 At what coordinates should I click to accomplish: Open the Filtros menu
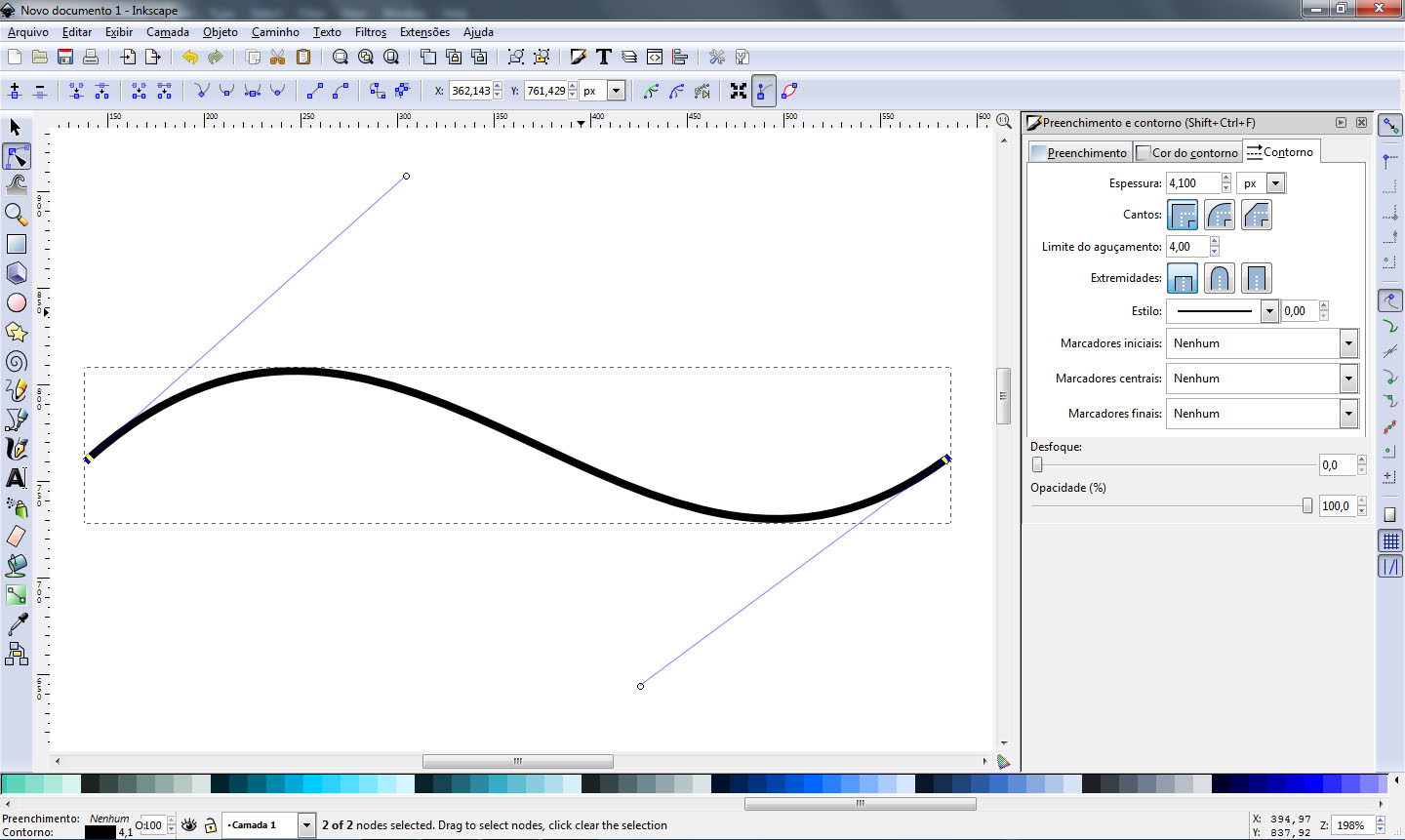point(371,32)
